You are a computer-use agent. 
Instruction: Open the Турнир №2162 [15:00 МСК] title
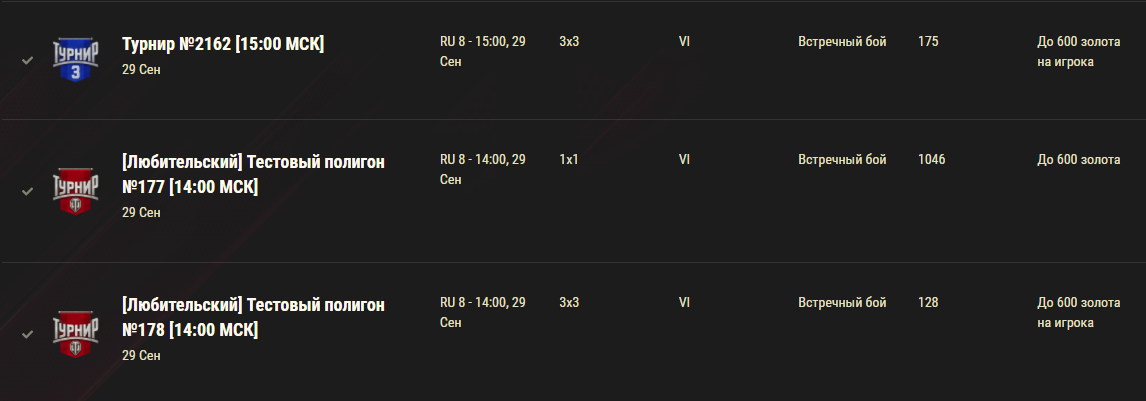click(223, 45)
